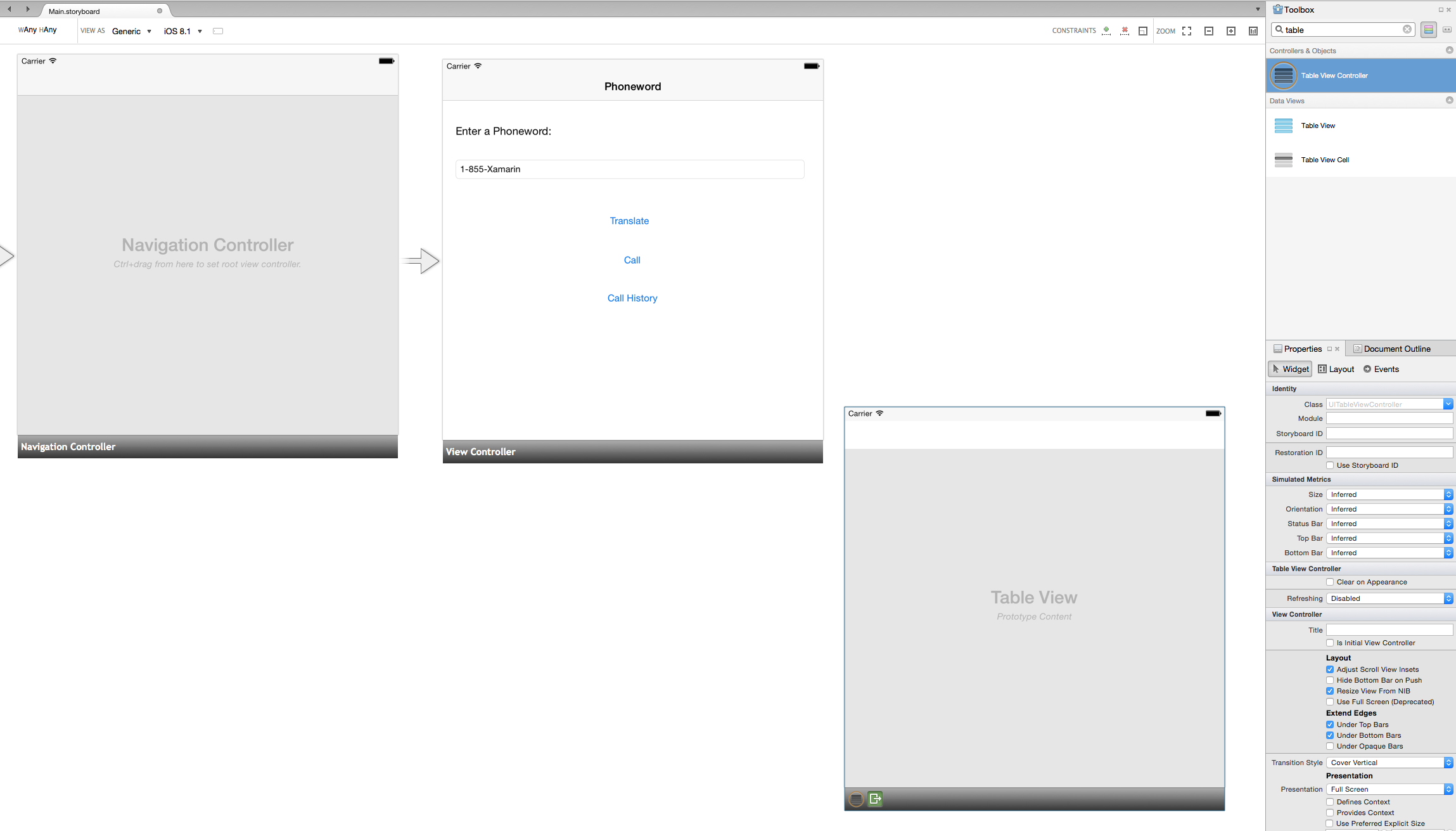Click the add constraints green plus icon
Screen dimensions: 1456x831
click(x=1106, y=30)
